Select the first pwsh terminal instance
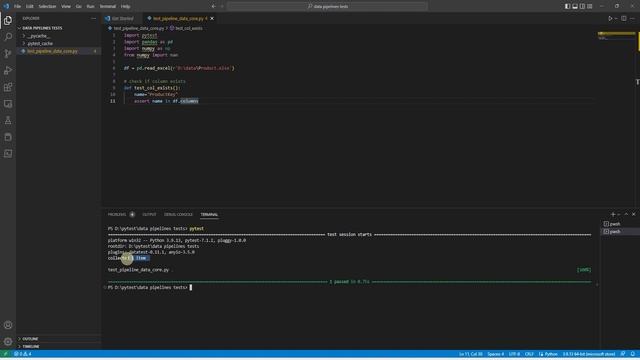Viewport: 640px width, 360px height. click(x=614, y=224)
